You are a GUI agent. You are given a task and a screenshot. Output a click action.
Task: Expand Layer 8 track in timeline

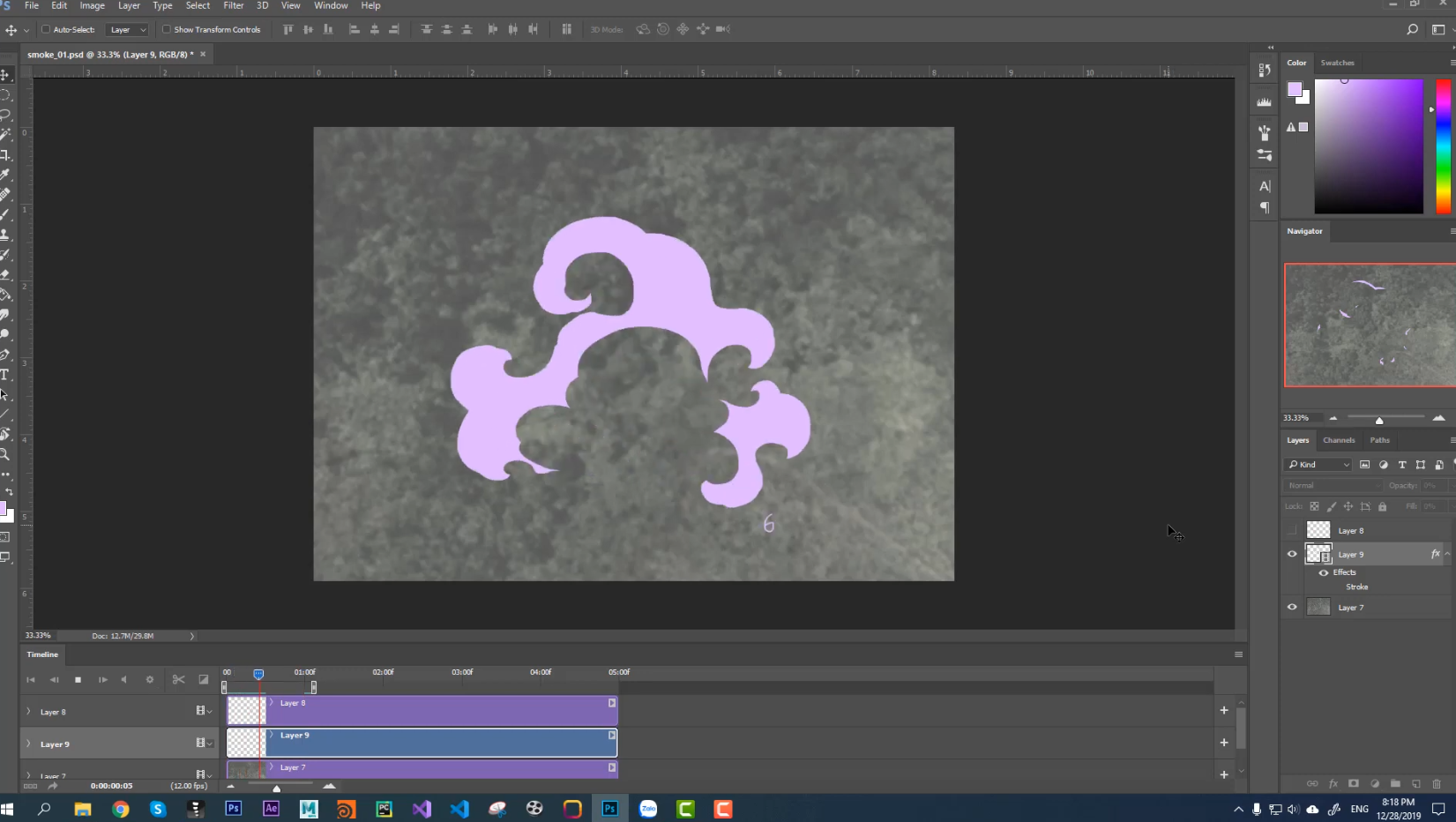point(28,711)
